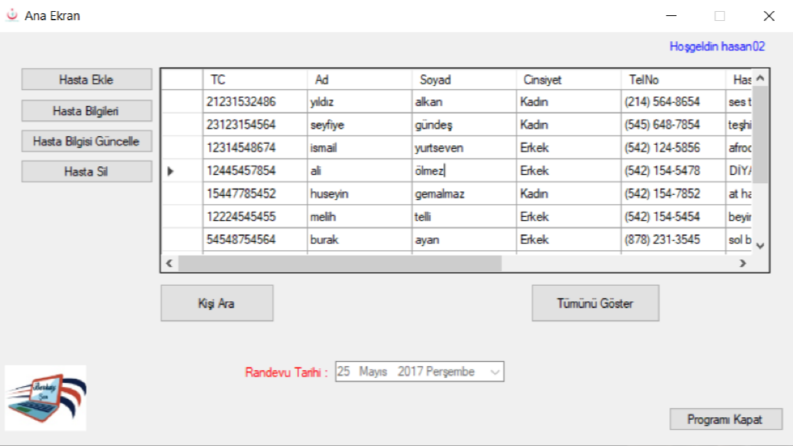Click surname cell gündeş

coord(464,124)
